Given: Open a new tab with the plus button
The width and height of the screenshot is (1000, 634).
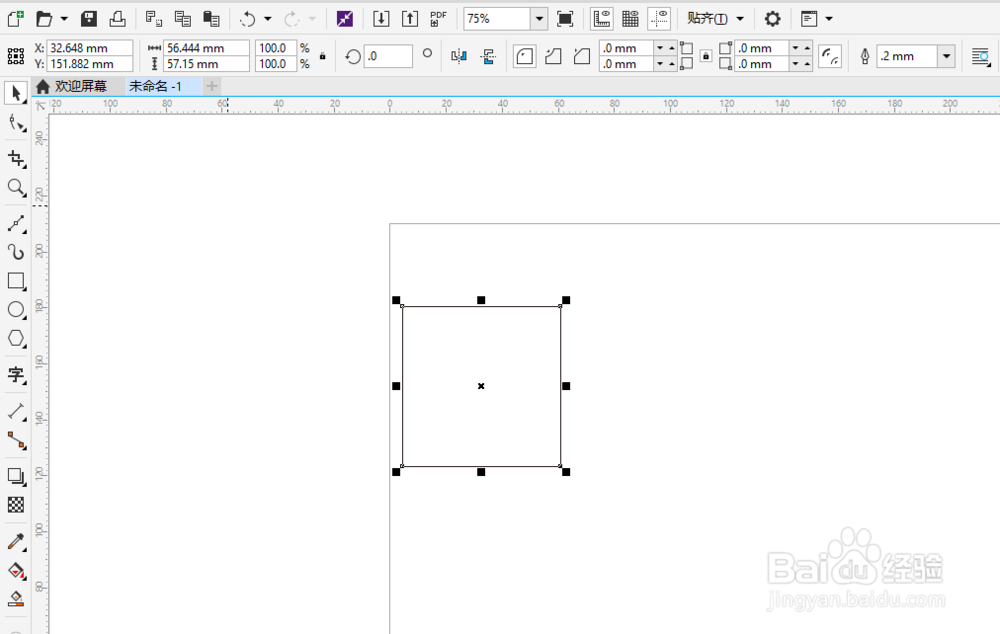Looking at the screenshot, I should coord(210,87).
